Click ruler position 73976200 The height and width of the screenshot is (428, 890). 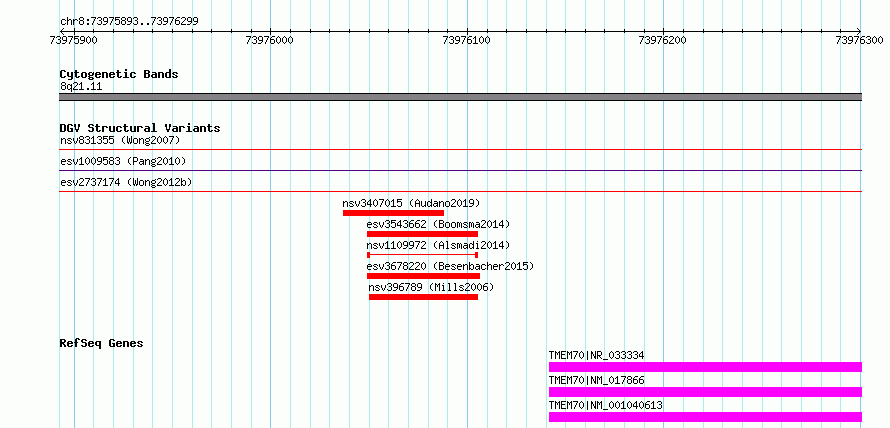(664, 40)
